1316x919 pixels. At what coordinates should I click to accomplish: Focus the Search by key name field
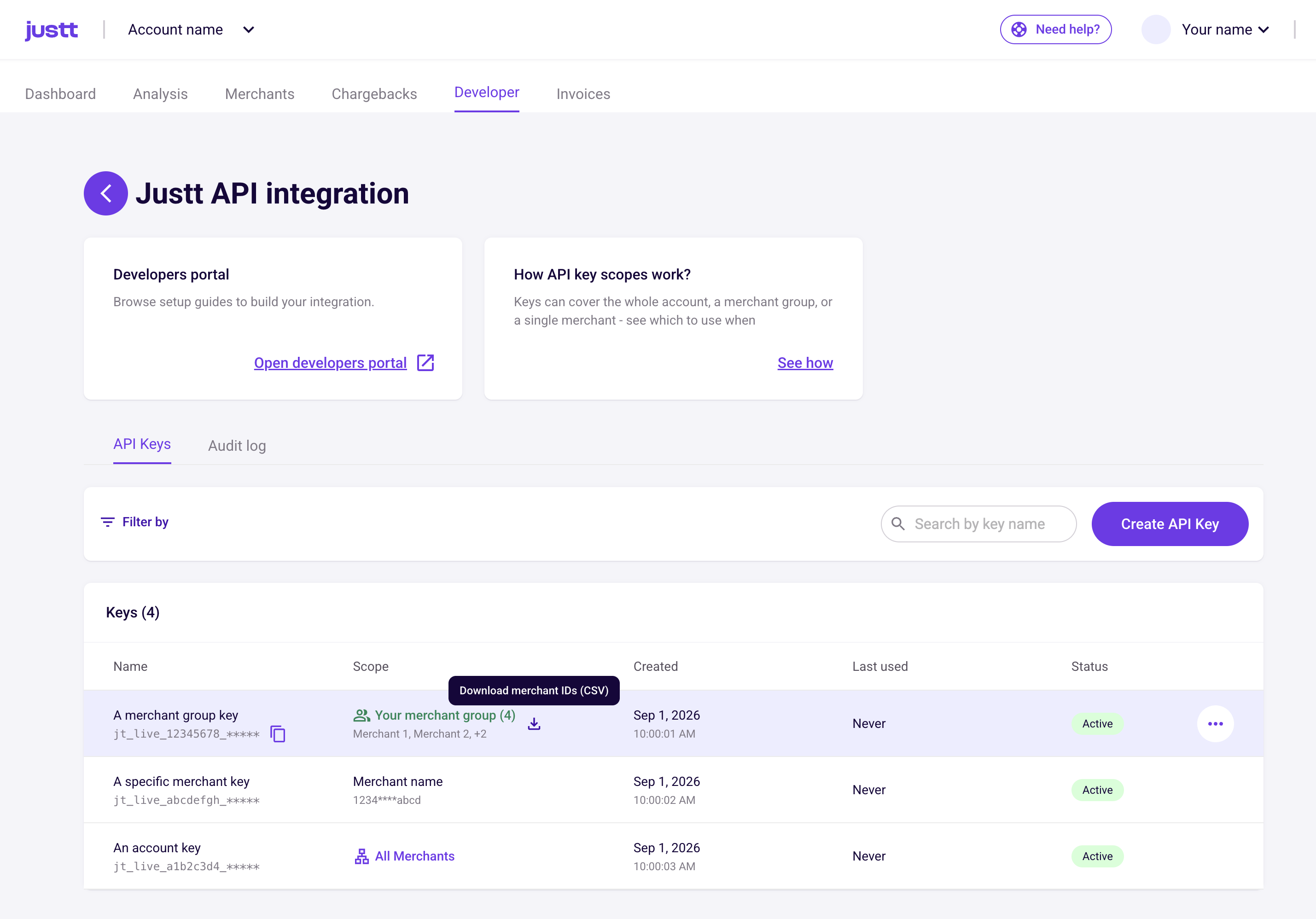(x=978, y=523)
